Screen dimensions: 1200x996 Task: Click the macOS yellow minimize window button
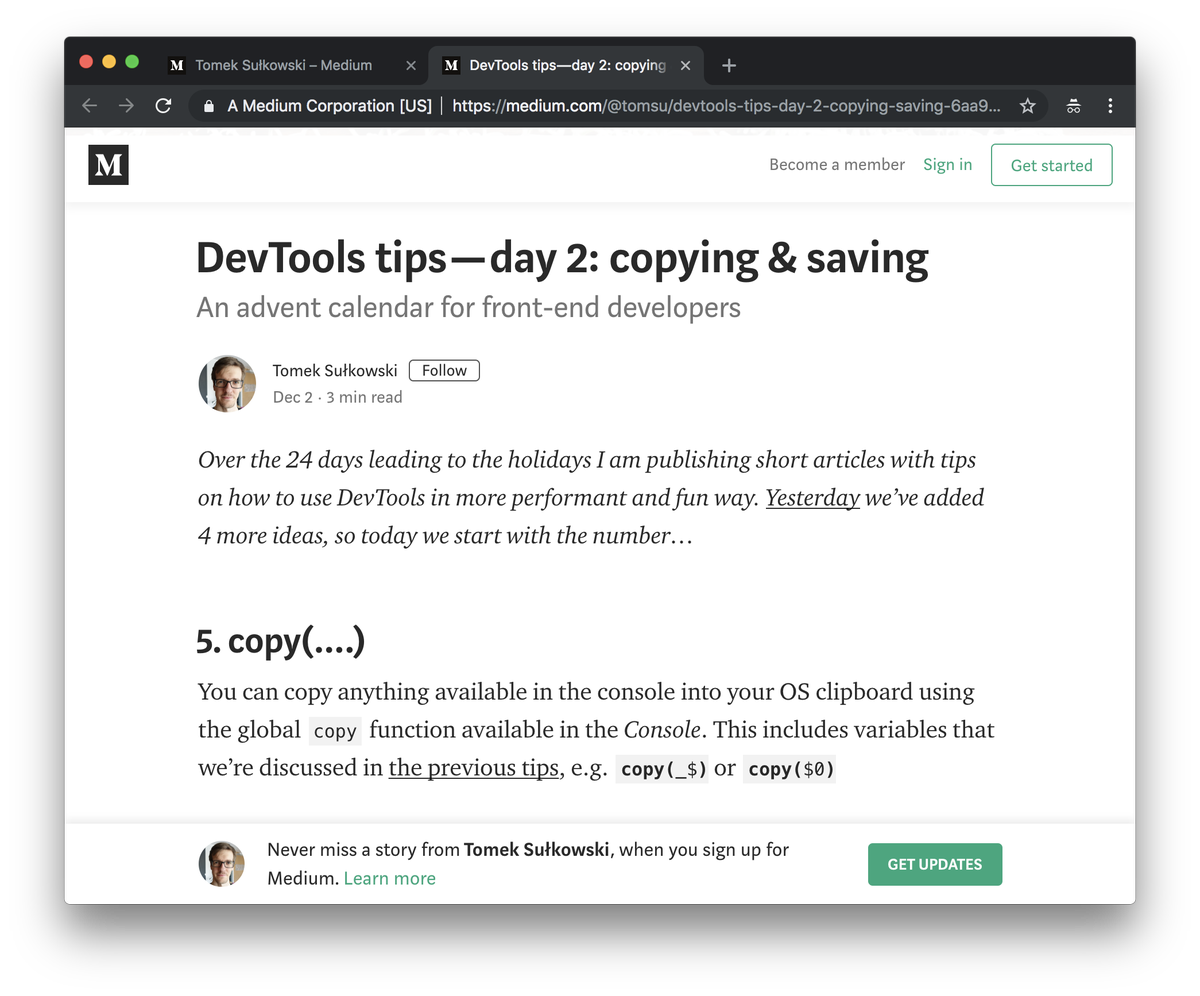coord(109,62)
